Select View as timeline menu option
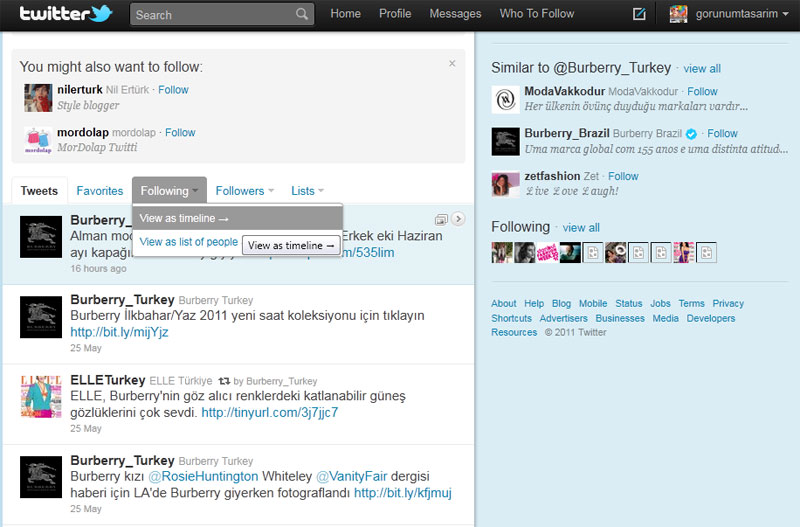Image resolution: width=800 pixels, height=527 pixels. click(237, 218)
